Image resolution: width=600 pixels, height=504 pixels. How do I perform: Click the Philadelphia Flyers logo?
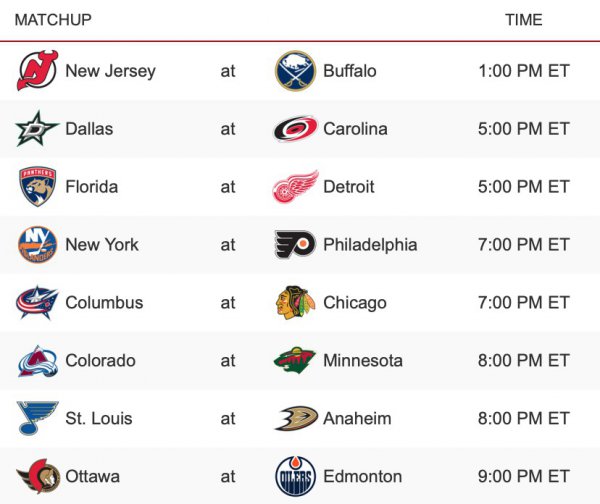pyautogui.click(x=296, y=245)
